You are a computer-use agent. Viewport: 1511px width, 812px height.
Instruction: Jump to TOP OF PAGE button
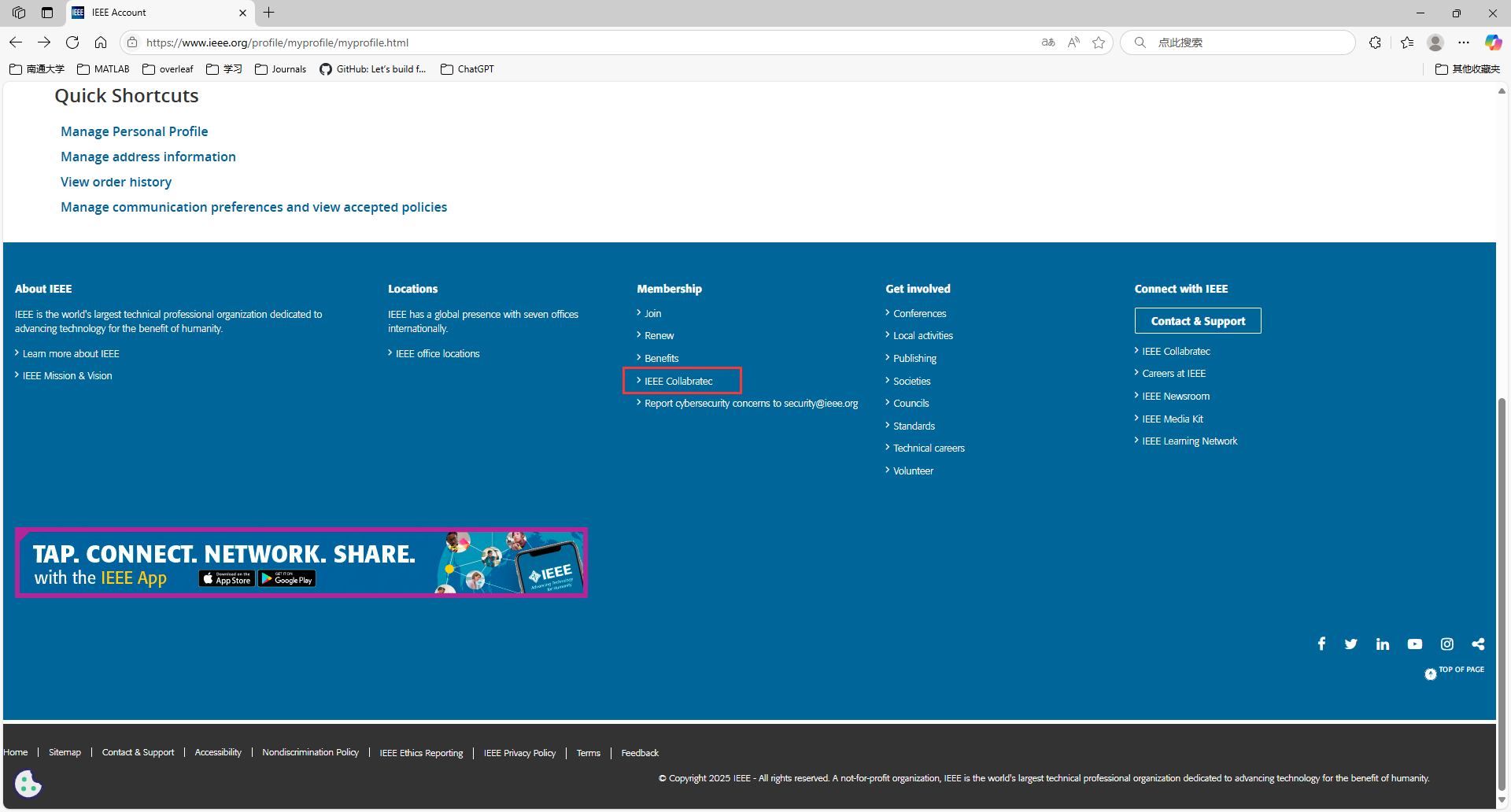[x=1454, y=672]
